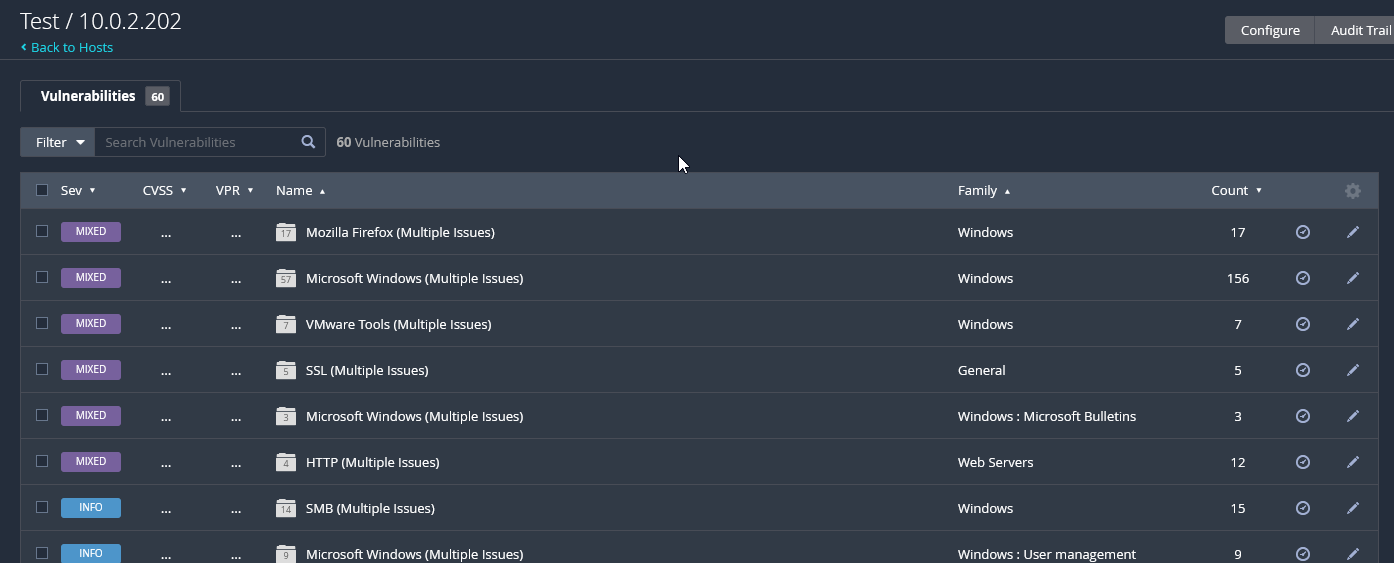The width and height of the screenshot is (1394, 563).
Task: Edit the Mozilla Firefox row with pencil
Action: point(1353,232)
